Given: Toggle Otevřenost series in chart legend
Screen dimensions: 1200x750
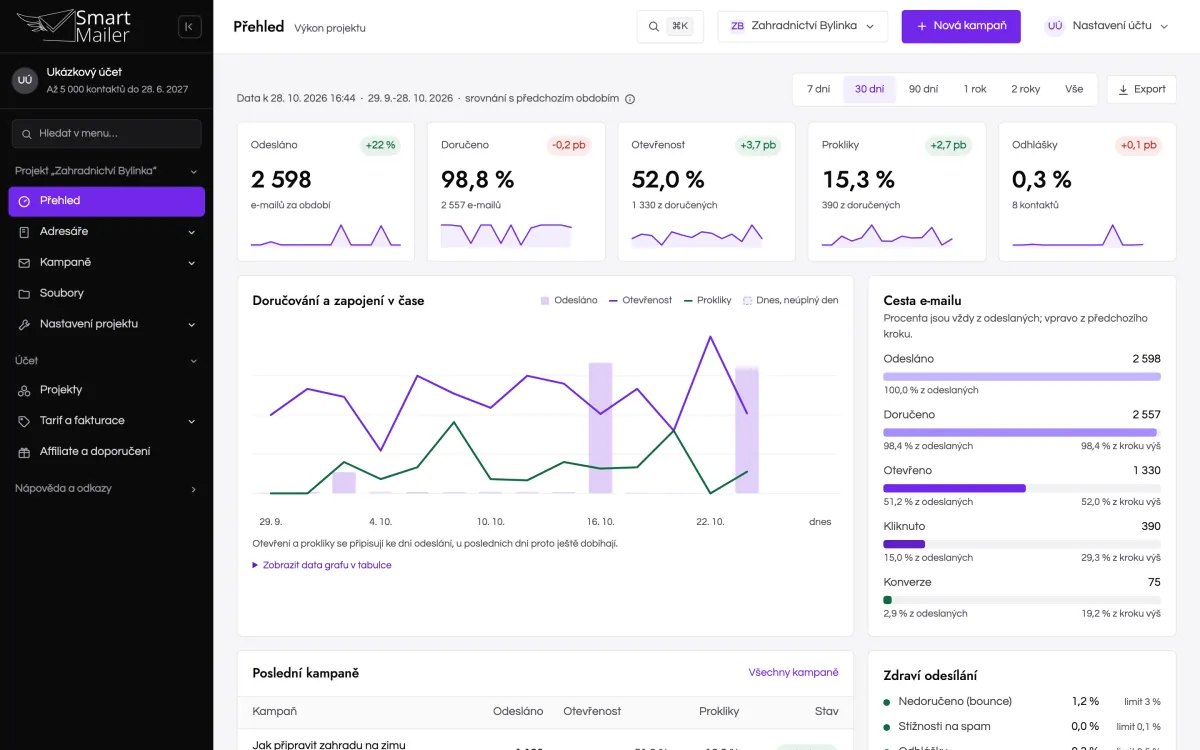Looking at the screenshot, I should (x=640, y=300).
